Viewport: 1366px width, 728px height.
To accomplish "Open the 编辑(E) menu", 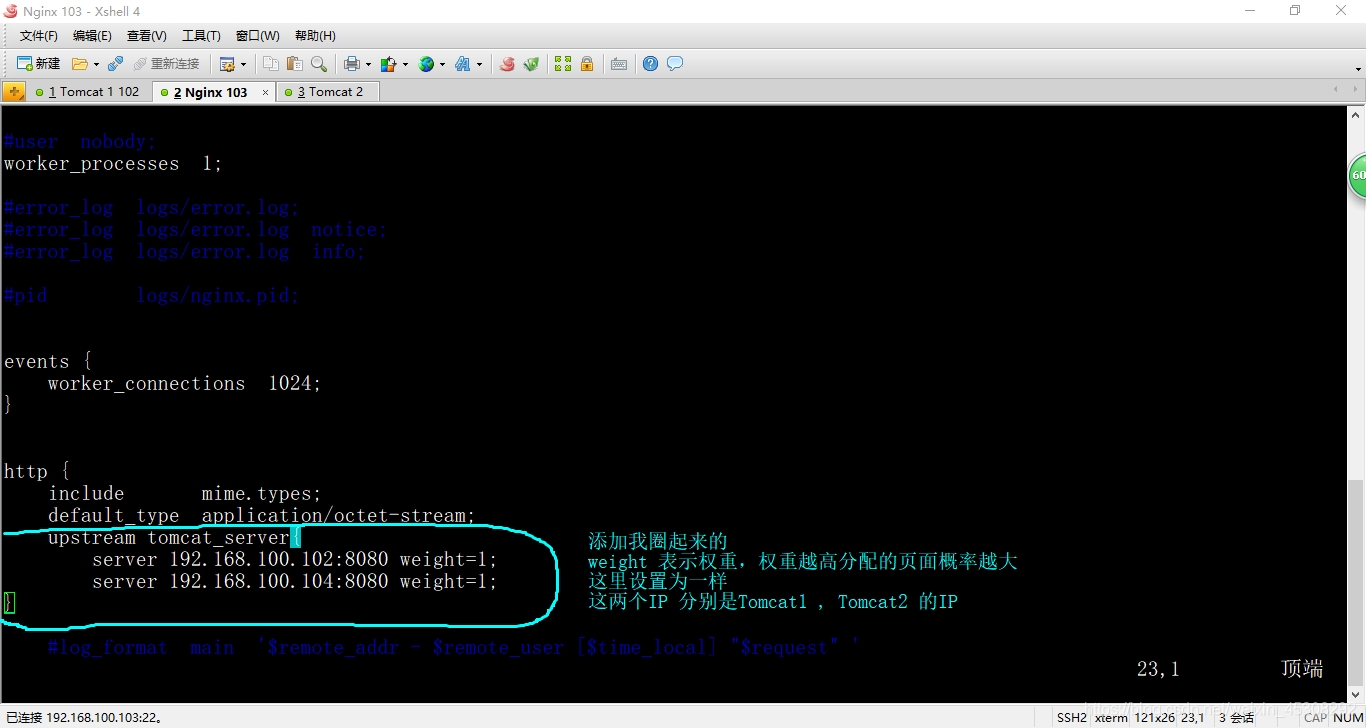I will 93,36.
